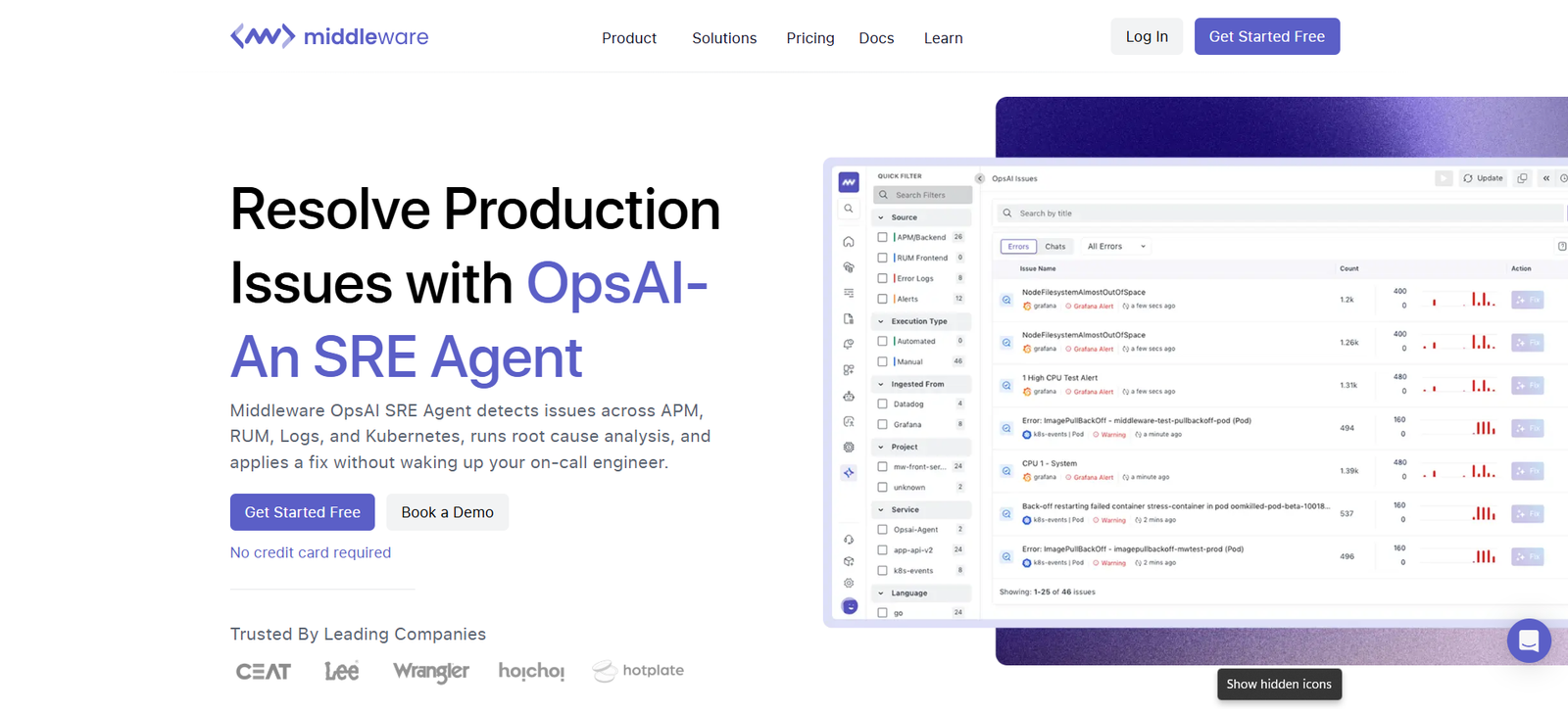The height and width of the screenshot is (712, 1568).
Task: Check the mw-front-ser... project filter
Action: coord(882,466)
